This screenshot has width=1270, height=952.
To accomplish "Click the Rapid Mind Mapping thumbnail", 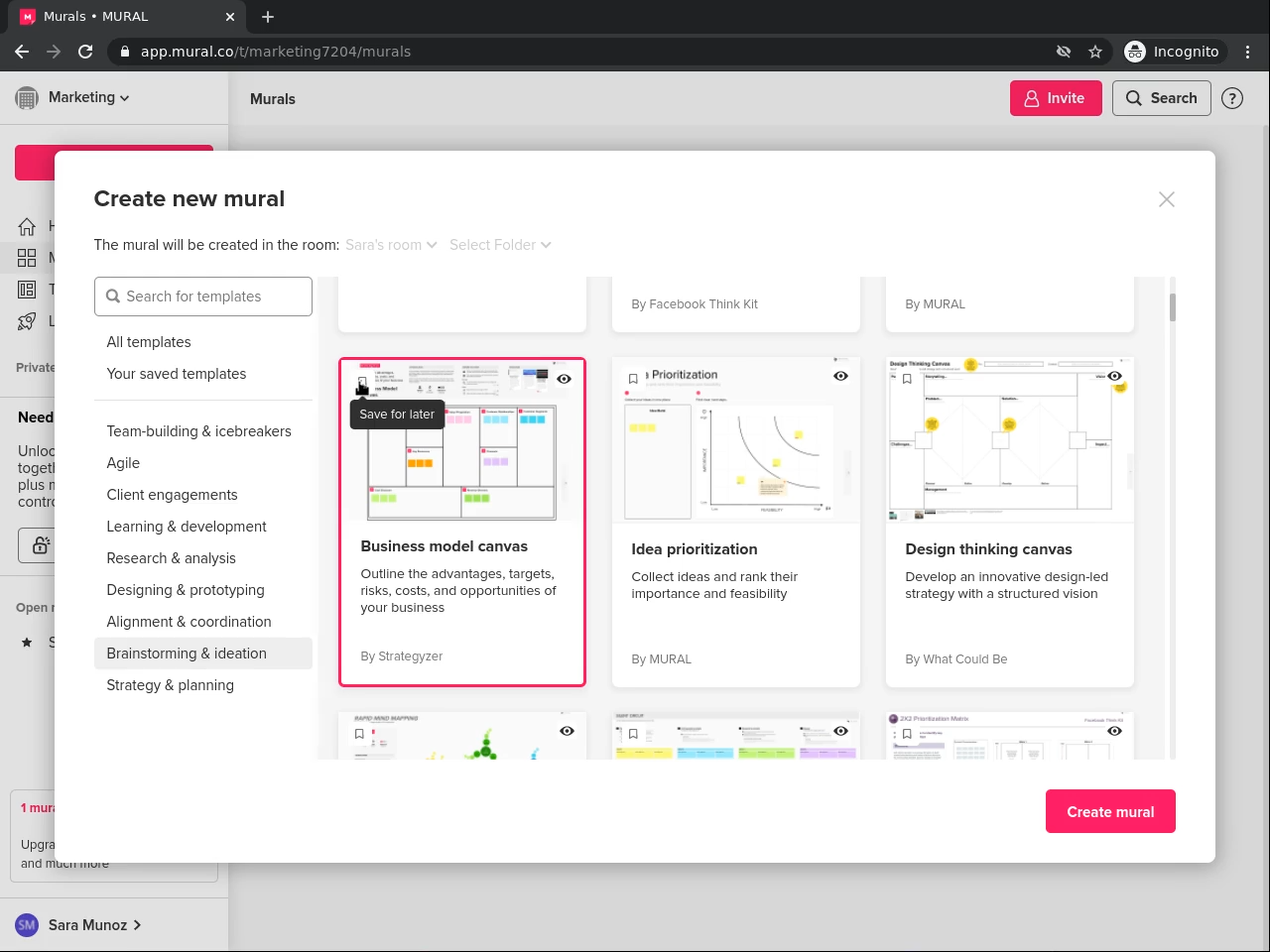I will coord(462,736).
